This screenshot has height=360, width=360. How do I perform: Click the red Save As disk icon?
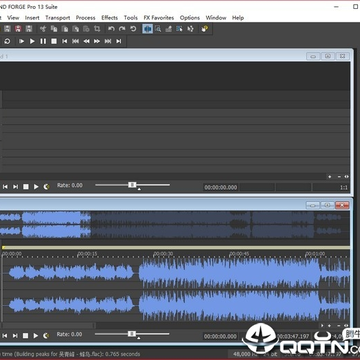click(x=18, y=29)
